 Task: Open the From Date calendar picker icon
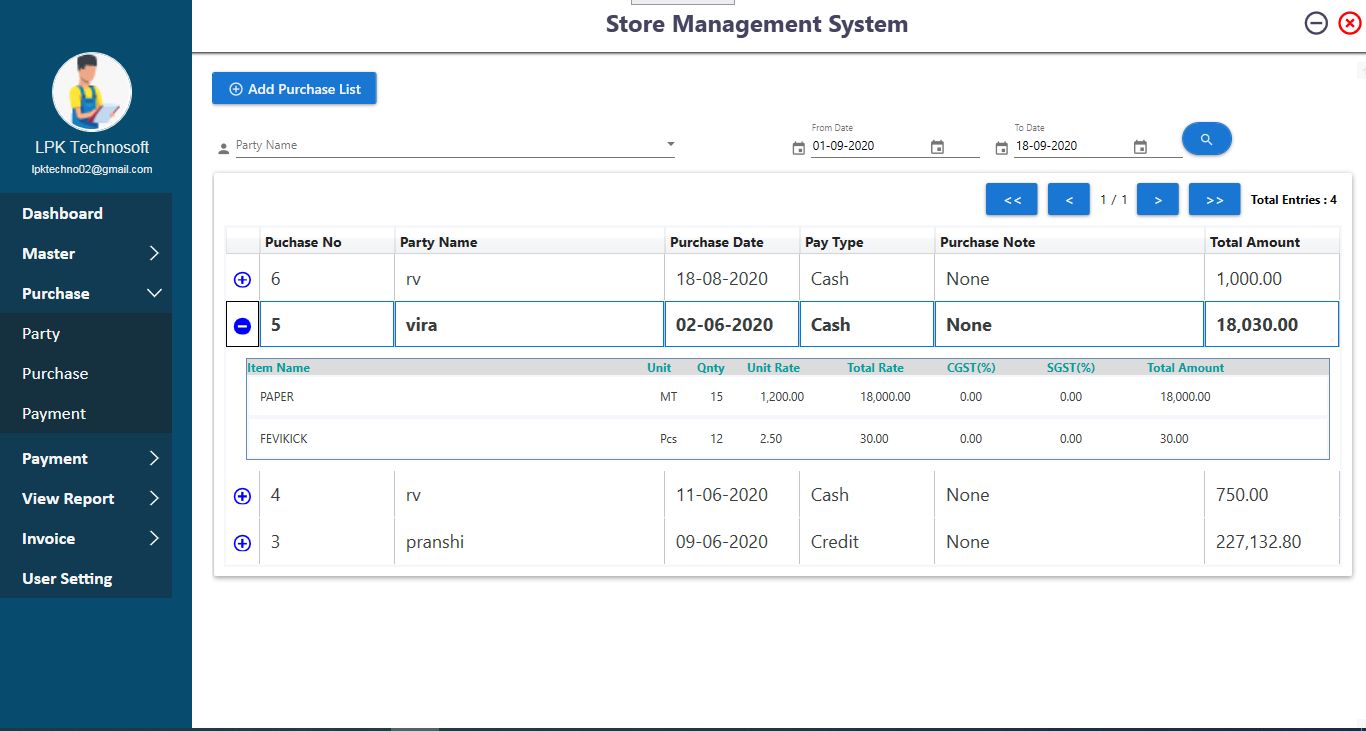[937, 147]
